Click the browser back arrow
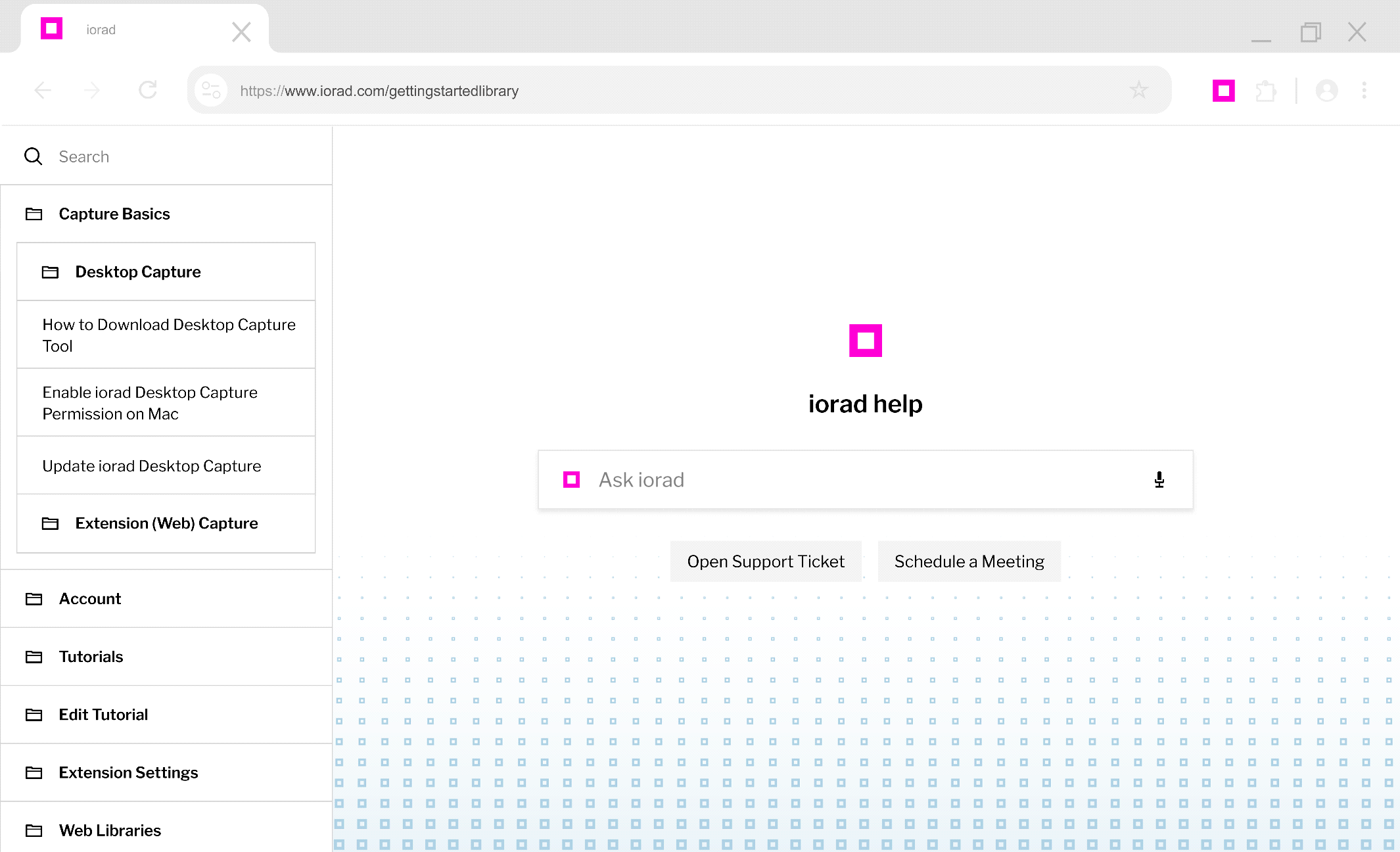1400x852 pixels. (43, 90)
